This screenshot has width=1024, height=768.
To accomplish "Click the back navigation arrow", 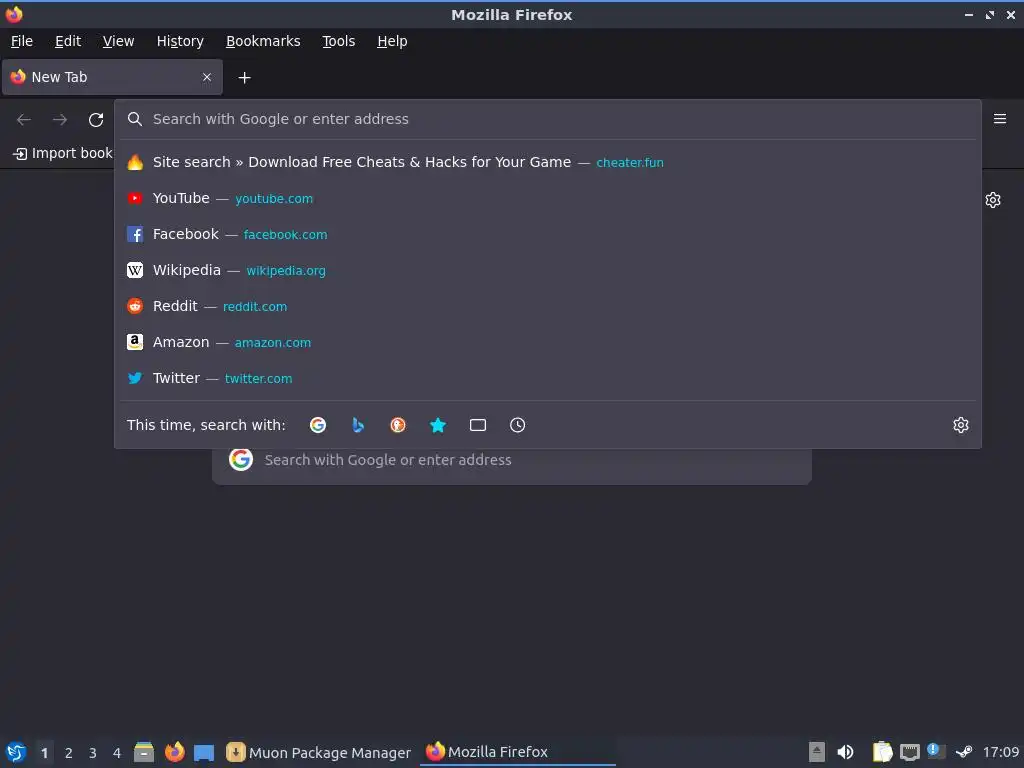I will tap(24, 120).
